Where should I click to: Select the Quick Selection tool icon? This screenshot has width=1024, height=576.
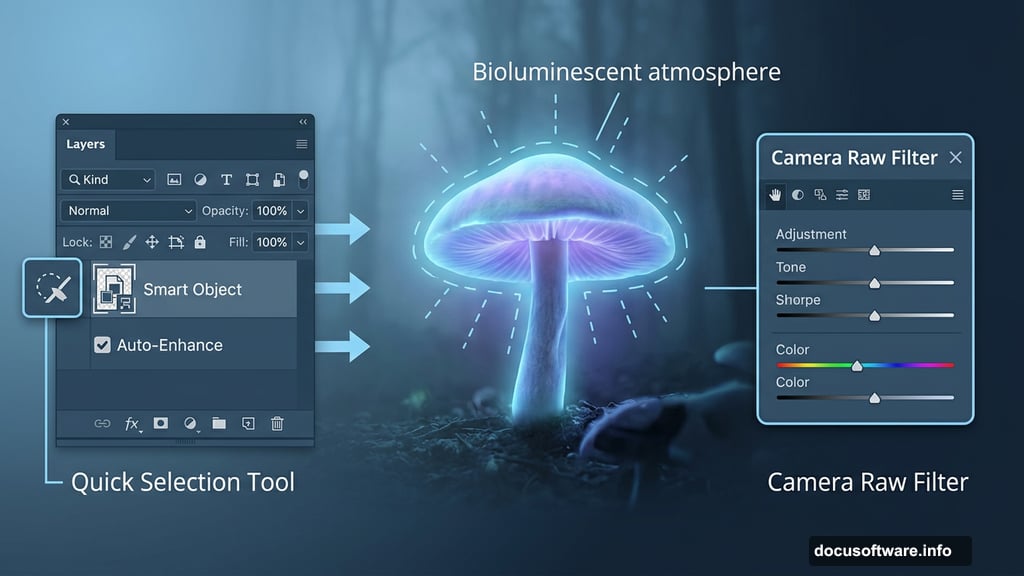(52, 288)
